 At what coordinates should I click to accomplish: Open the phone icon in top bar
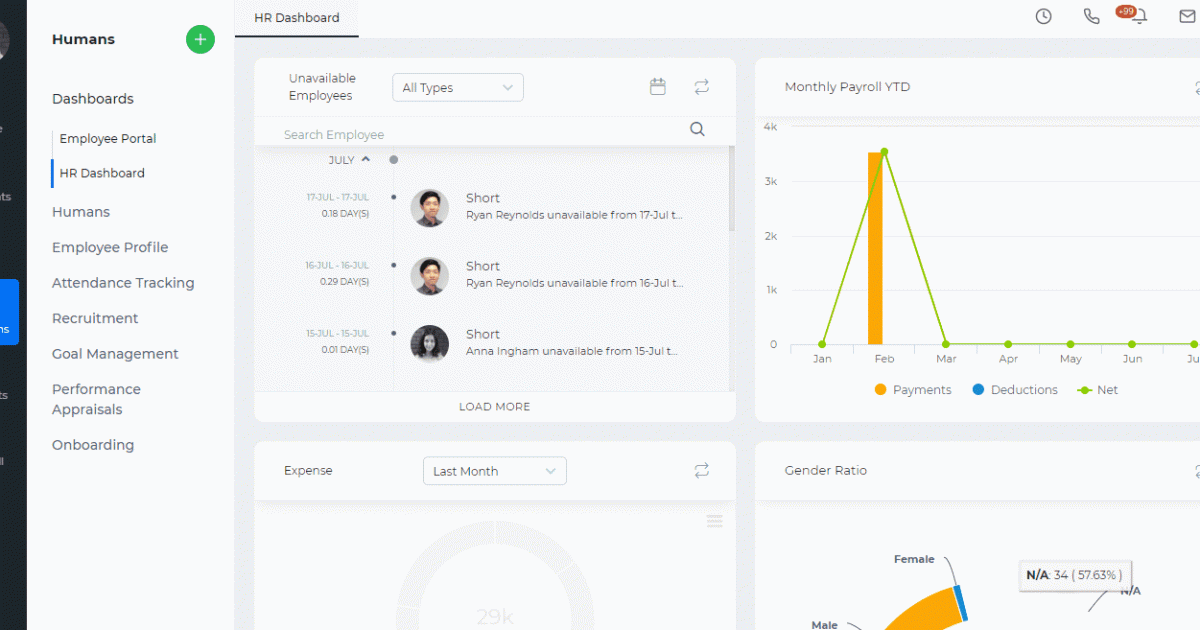click(x=1091, y=16)
